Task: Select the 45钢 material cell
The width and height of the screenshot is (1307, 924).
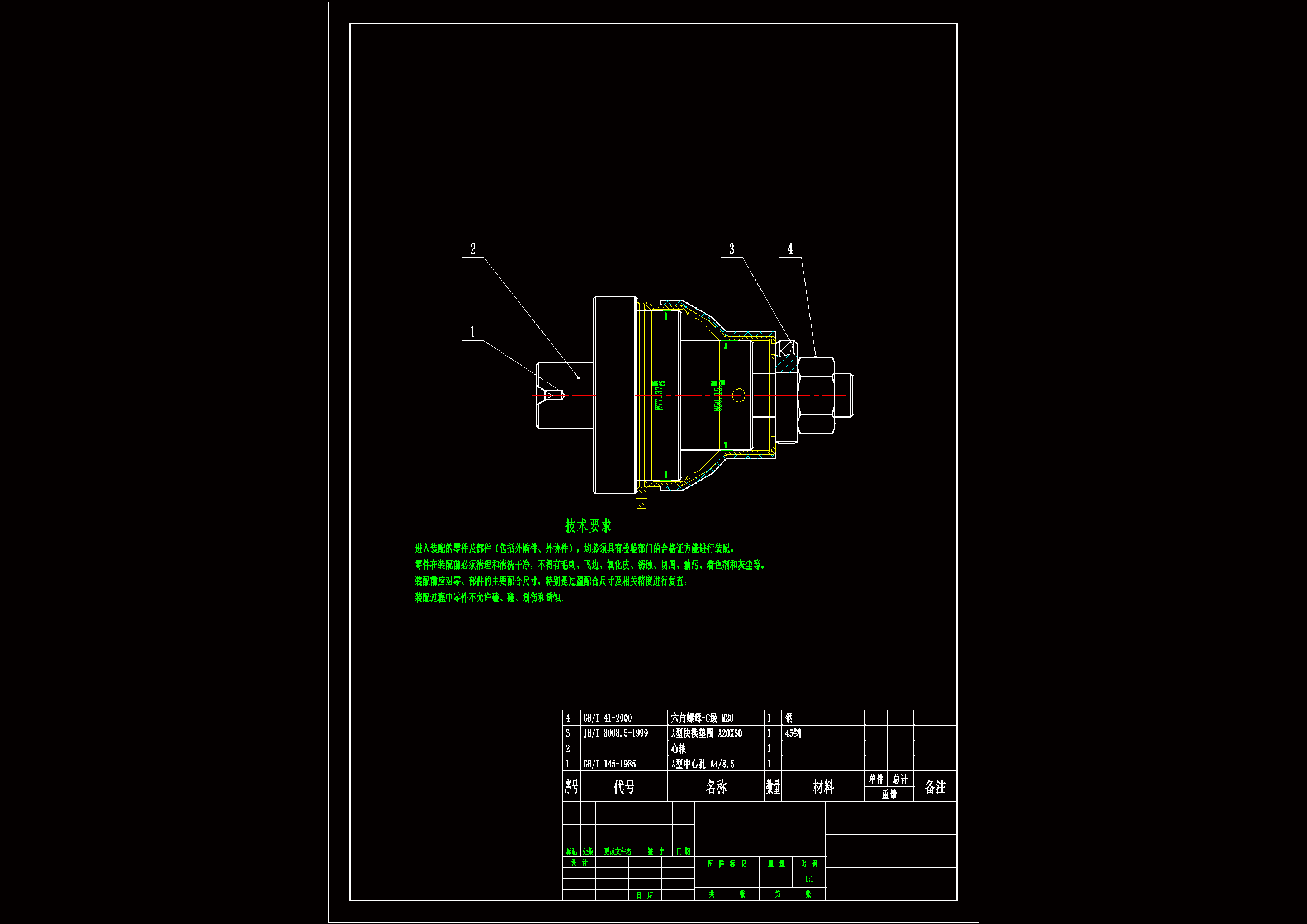Action: (x=792, y=733)
